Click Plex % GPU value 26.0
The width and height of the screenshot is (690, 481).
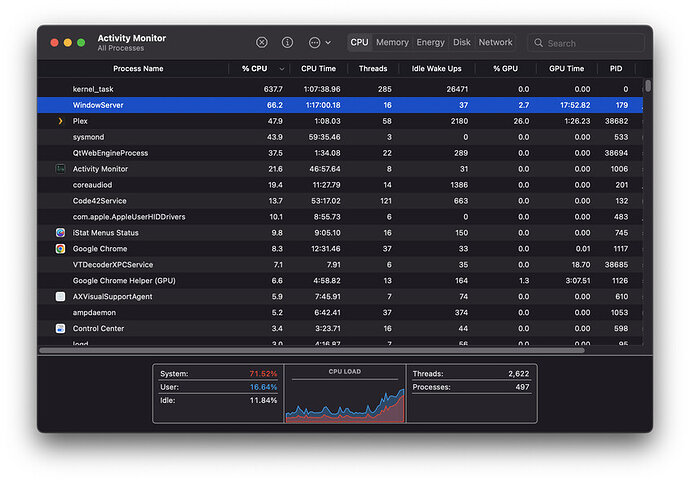[521, 121]
